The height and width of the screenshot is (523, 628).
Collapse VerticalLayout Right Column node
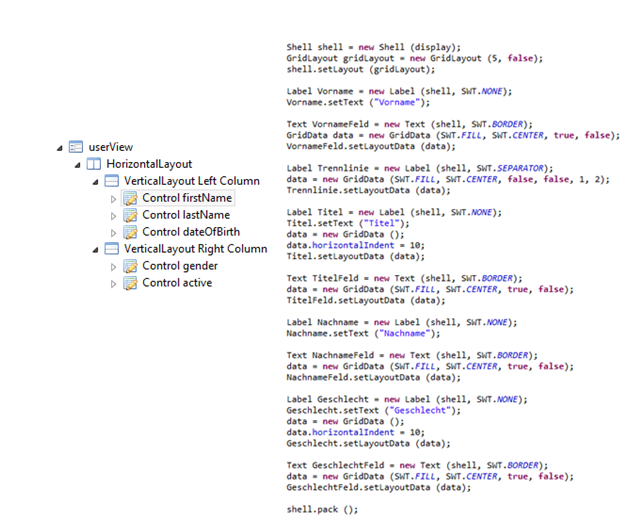(x=95, y=250)
